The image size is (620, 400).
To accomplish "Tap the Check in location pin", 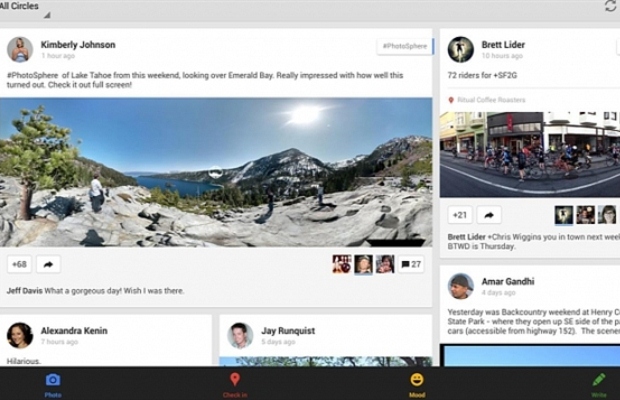I will tap(234, 380).
